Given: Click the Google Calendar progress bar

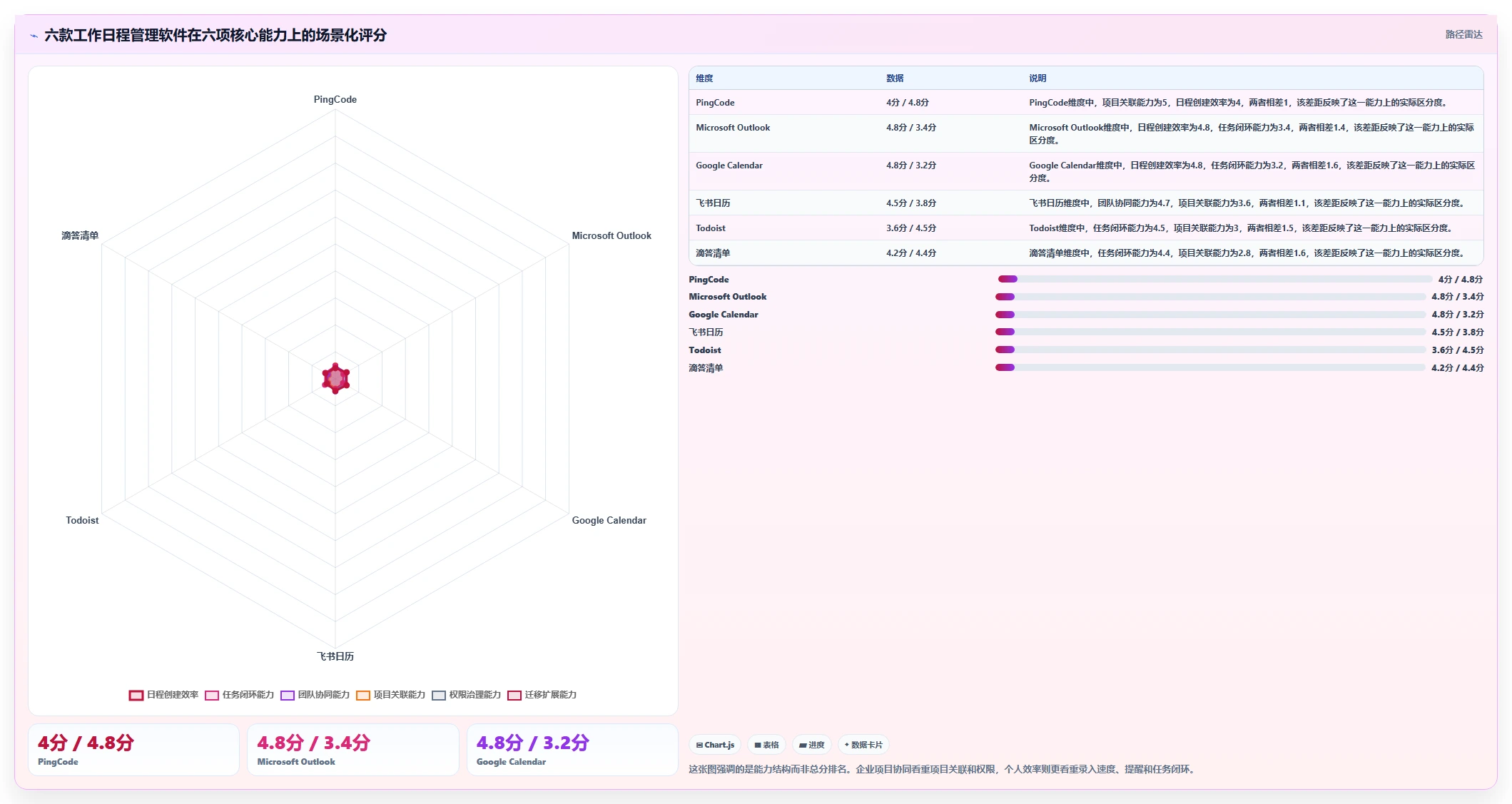Looking at the screenshot, I should click(x=1210, y=315).
